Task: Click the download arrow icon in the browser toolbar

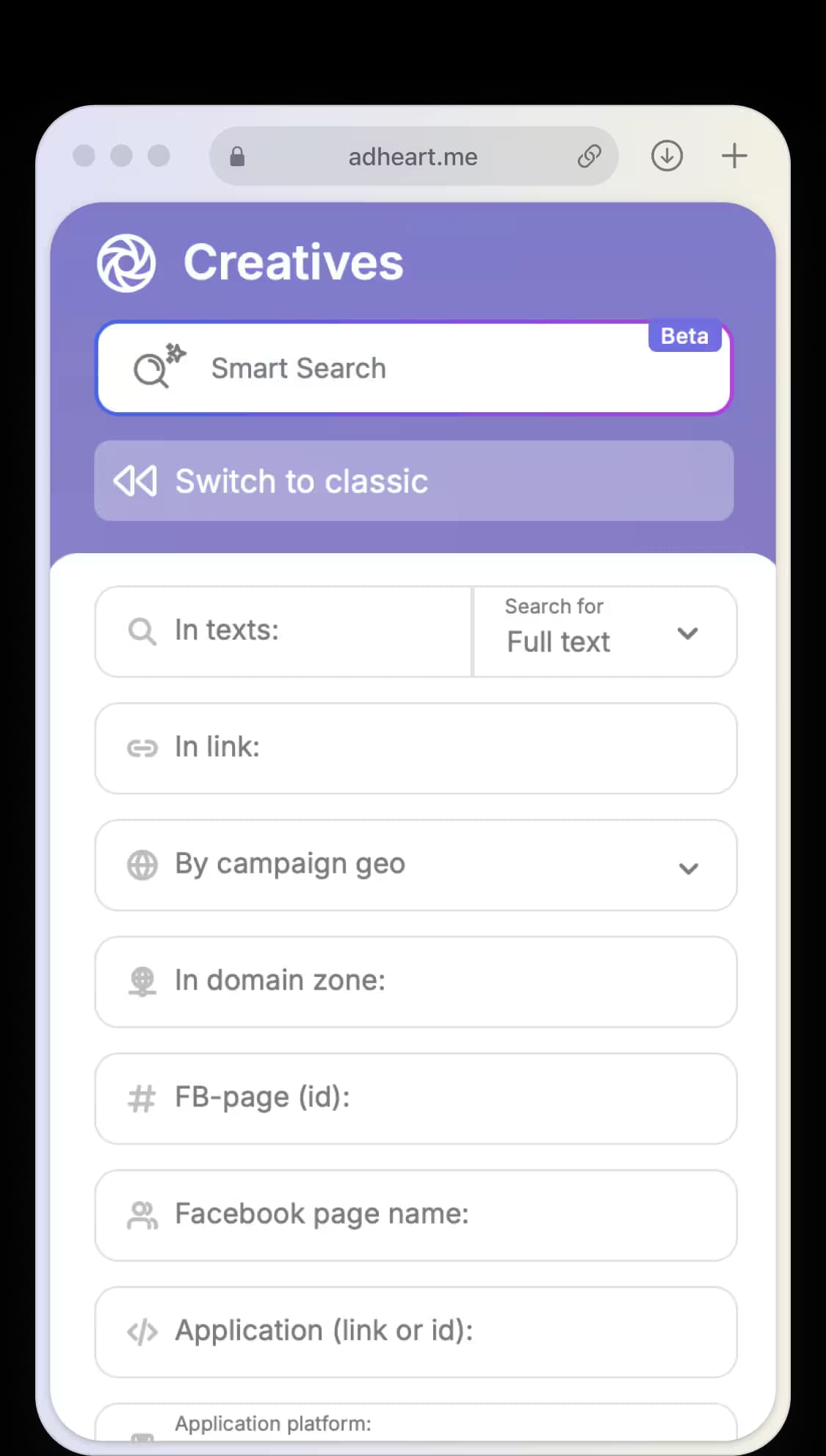Action: pyautogui.click(x=666, y=156)
